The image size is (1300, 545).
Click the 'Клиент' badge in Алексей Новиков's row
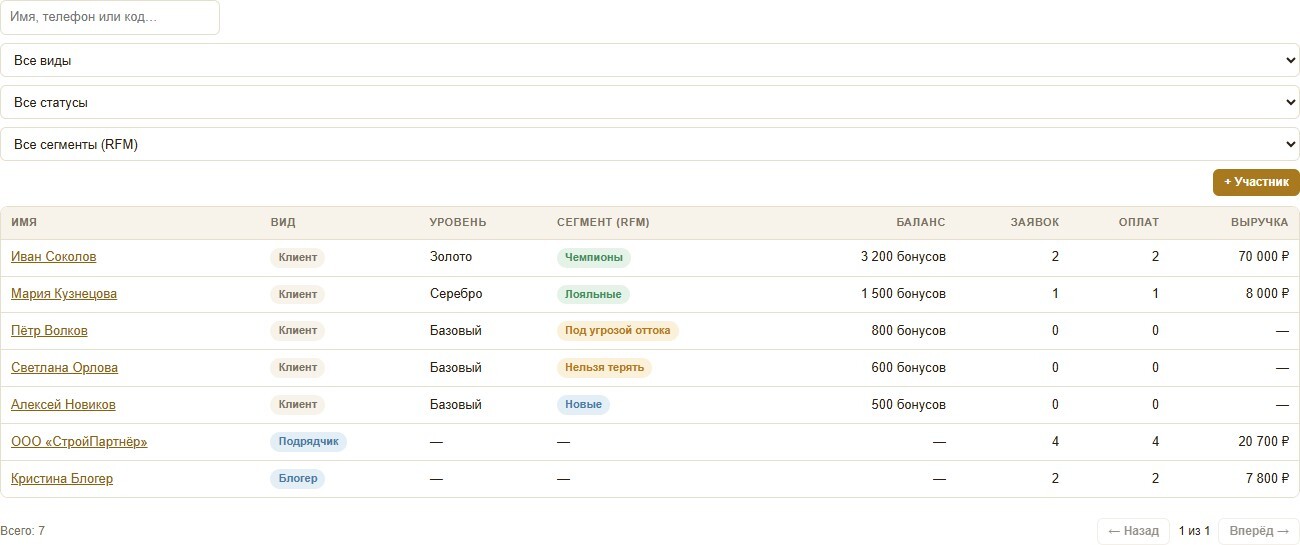click(298, 405)
